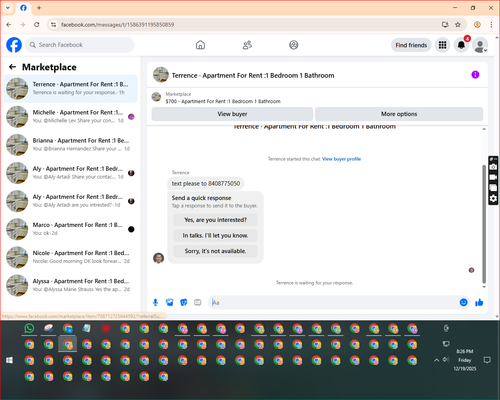Open the Home feed icon
Screen dimensions: 500x400
coord(200,45)
